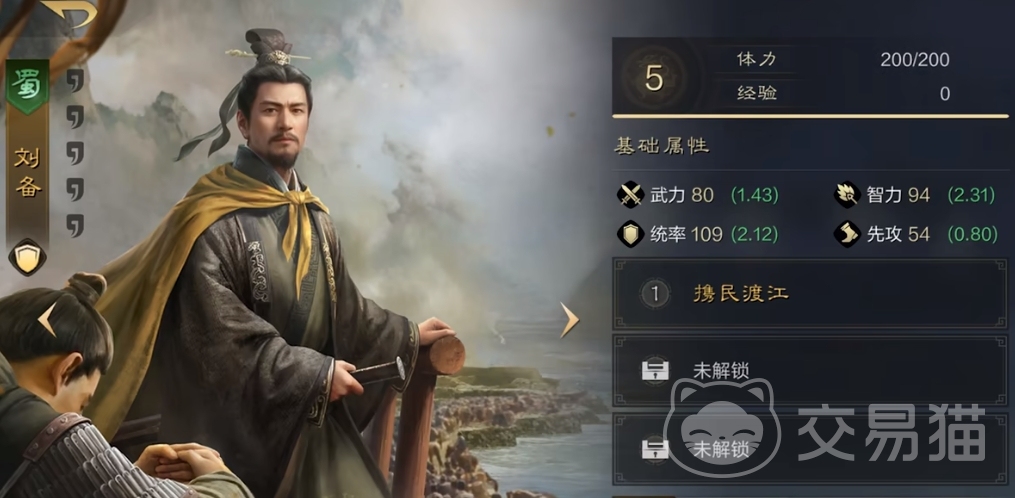
Task: Click the second locked skill's lock icon
Action: tap(654, 449)
